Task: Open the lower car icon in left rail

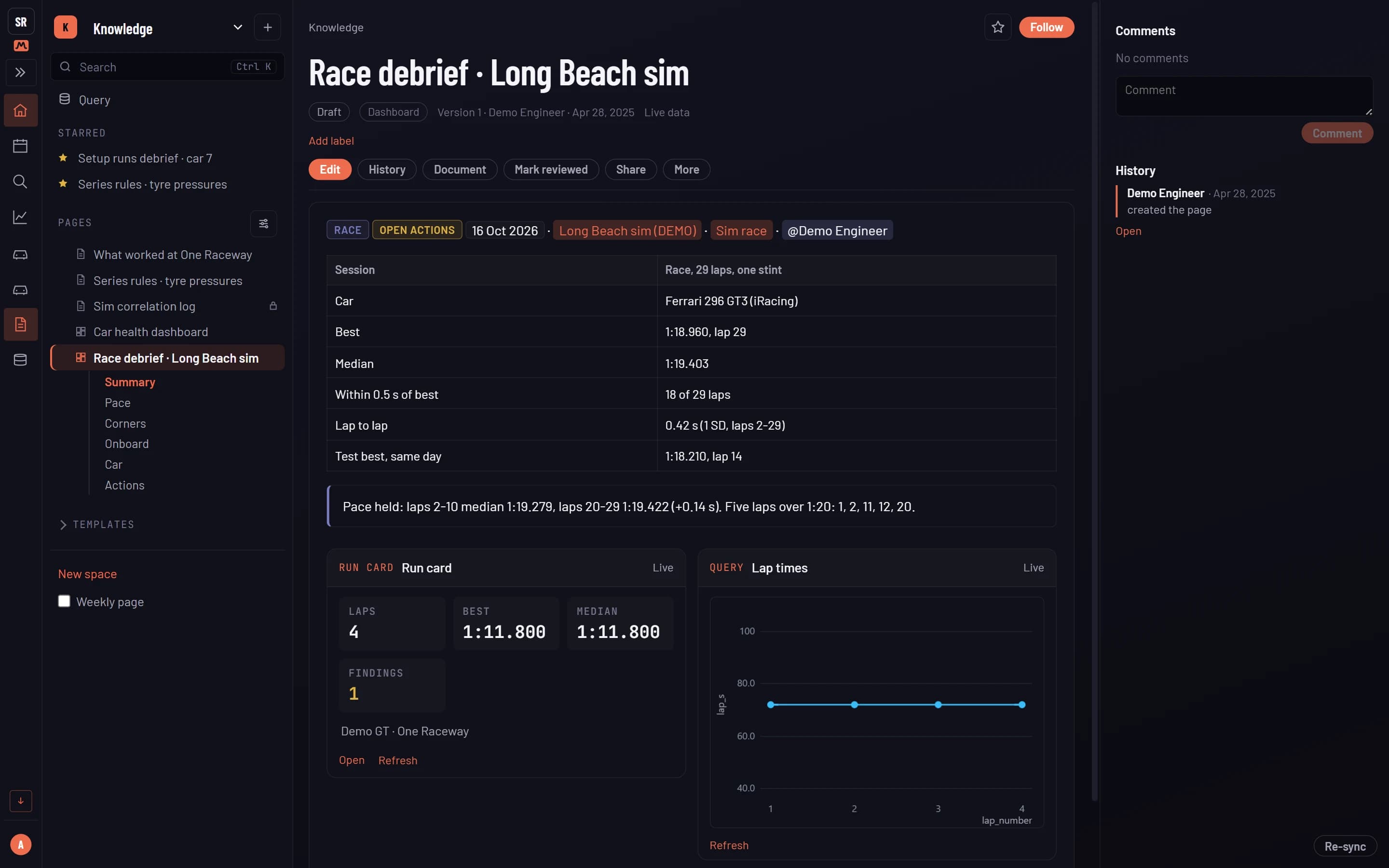Action: tap(21, 289)
